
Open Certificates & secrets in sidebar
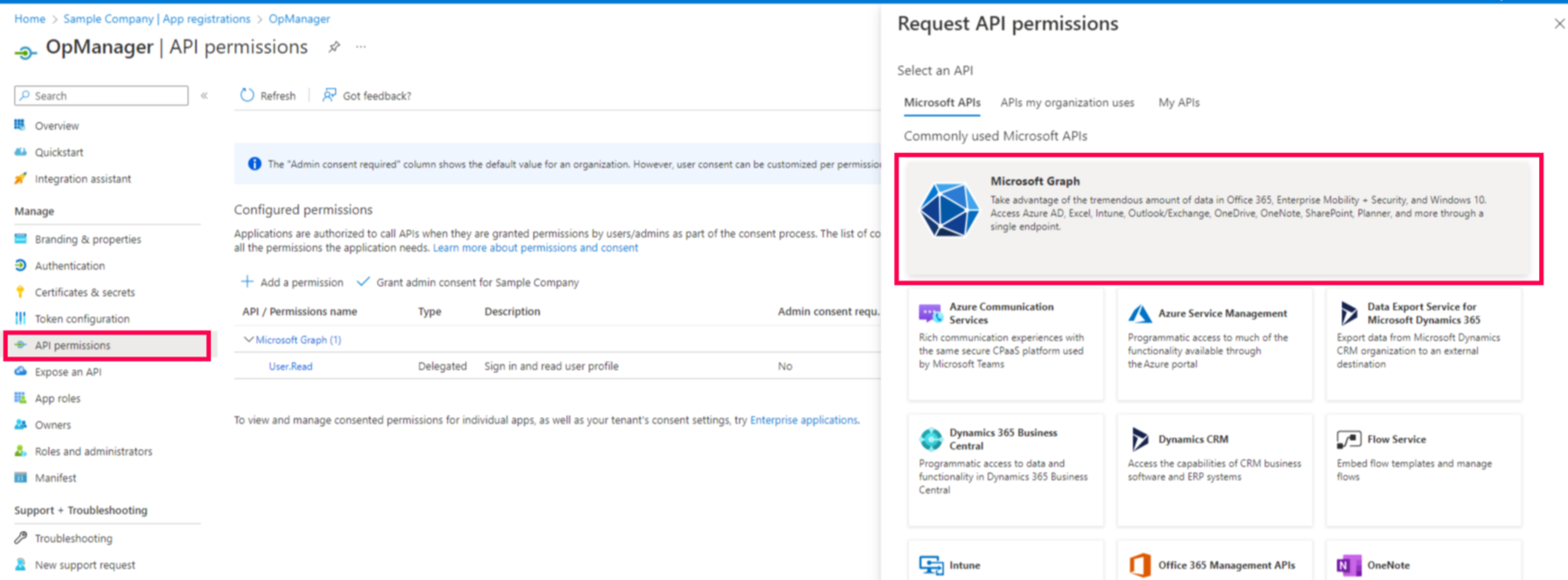click(x=85, y=292)
